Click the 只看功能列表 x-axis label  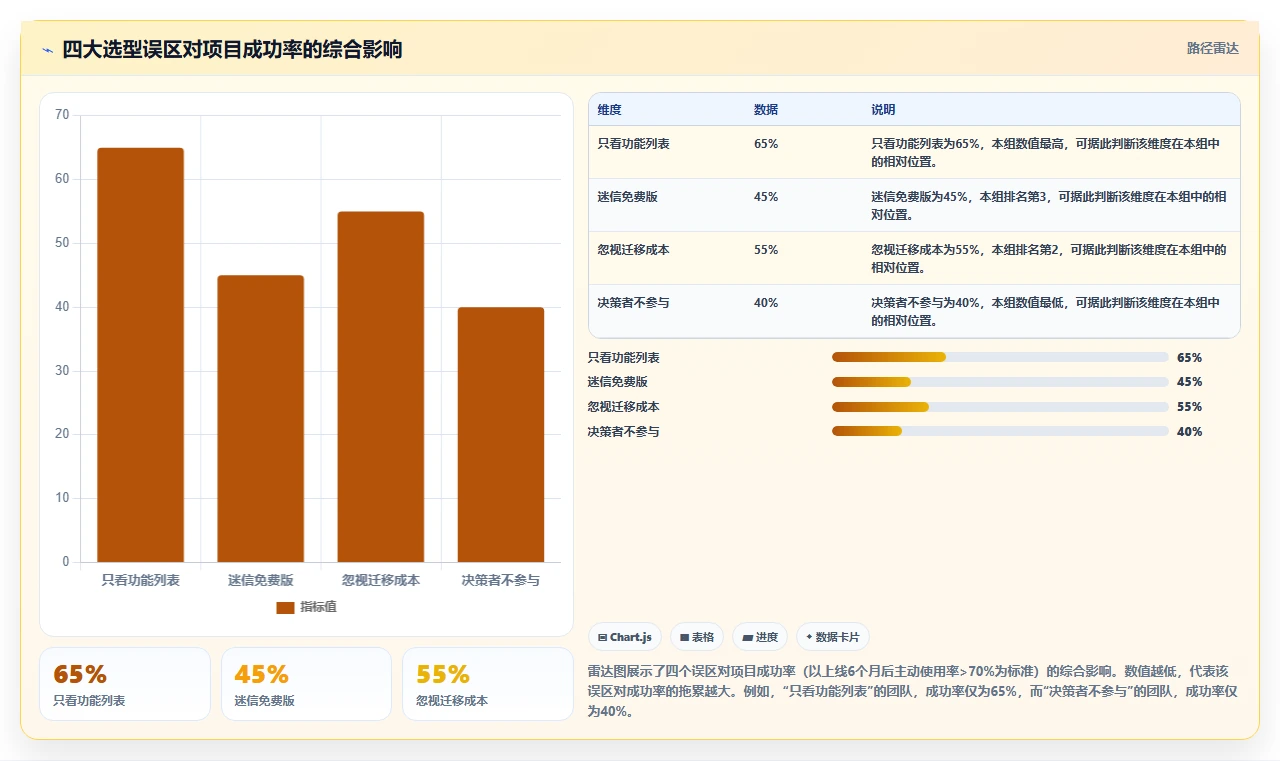[x=140, y=580]
